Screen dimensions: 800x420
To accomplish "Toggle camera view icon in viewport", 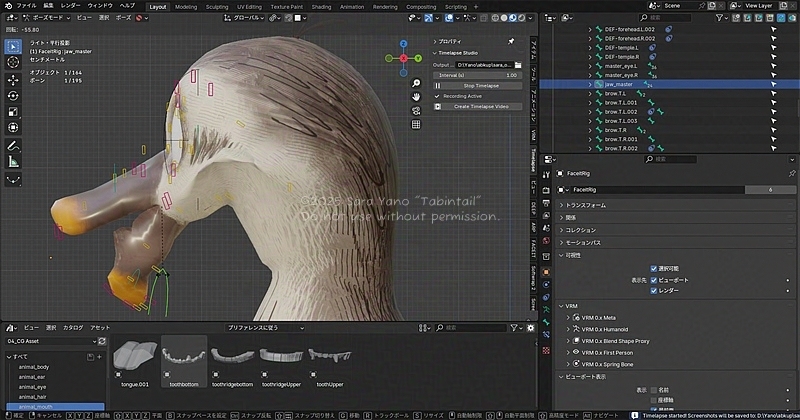I will [417, 111].
